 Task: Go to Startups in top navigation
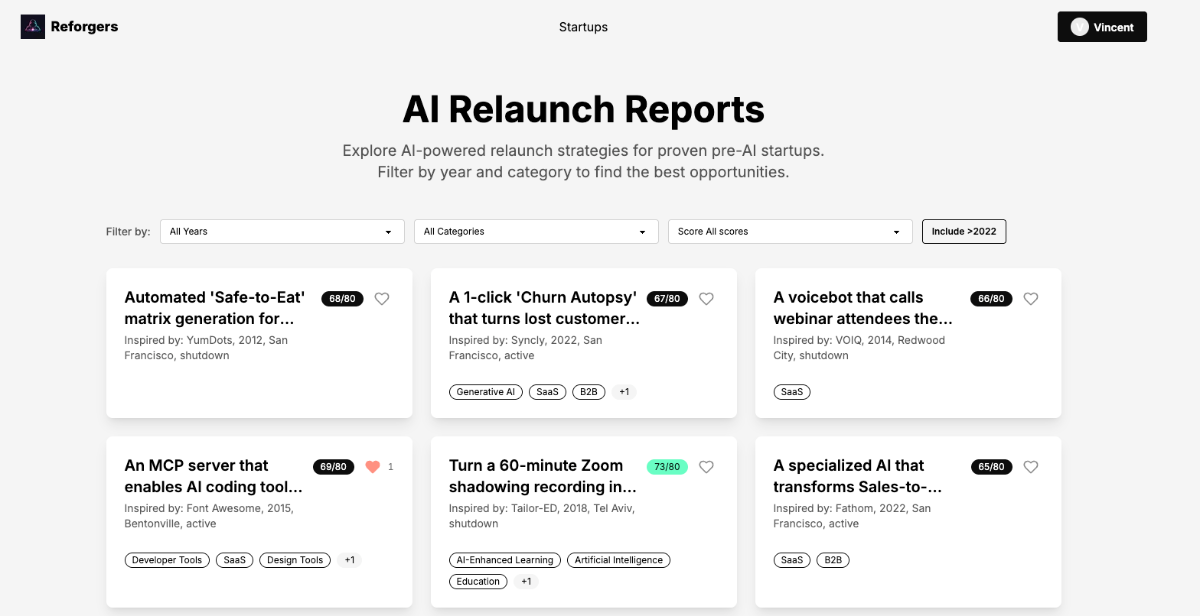coord(583,27)
